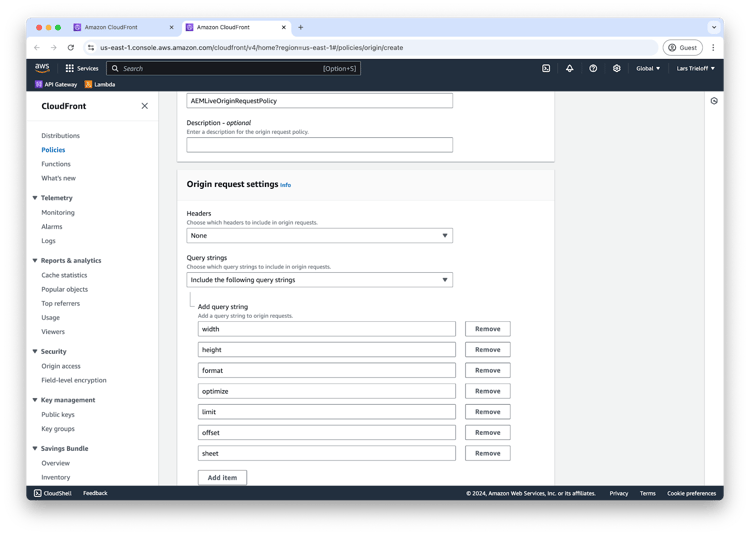Viewport: 750px width, 535px height.
Task: Open the clock panel icon on the right edge
Action: pos(714,101)
